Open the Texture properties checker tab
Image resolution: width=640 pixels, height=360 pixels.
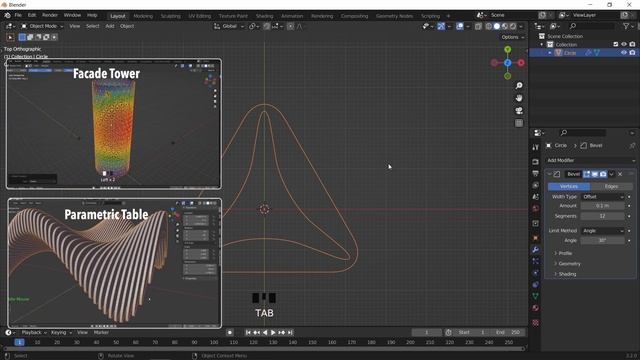pyautogui.click(x=536, y=323)
